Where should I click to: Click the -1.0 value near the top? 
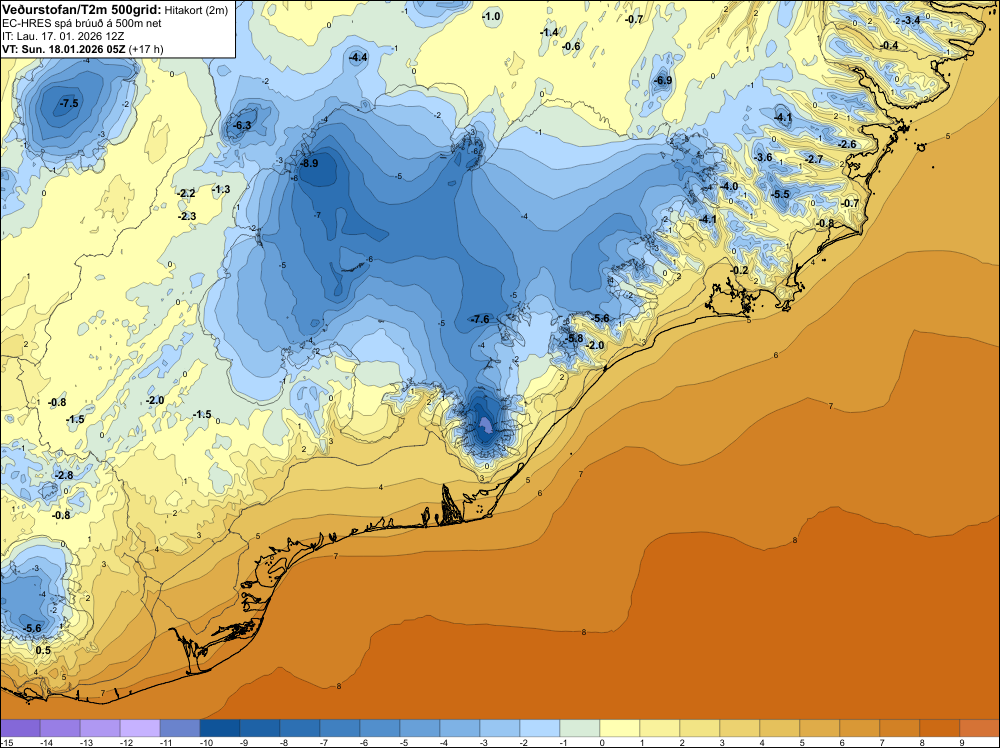point(491,16)
